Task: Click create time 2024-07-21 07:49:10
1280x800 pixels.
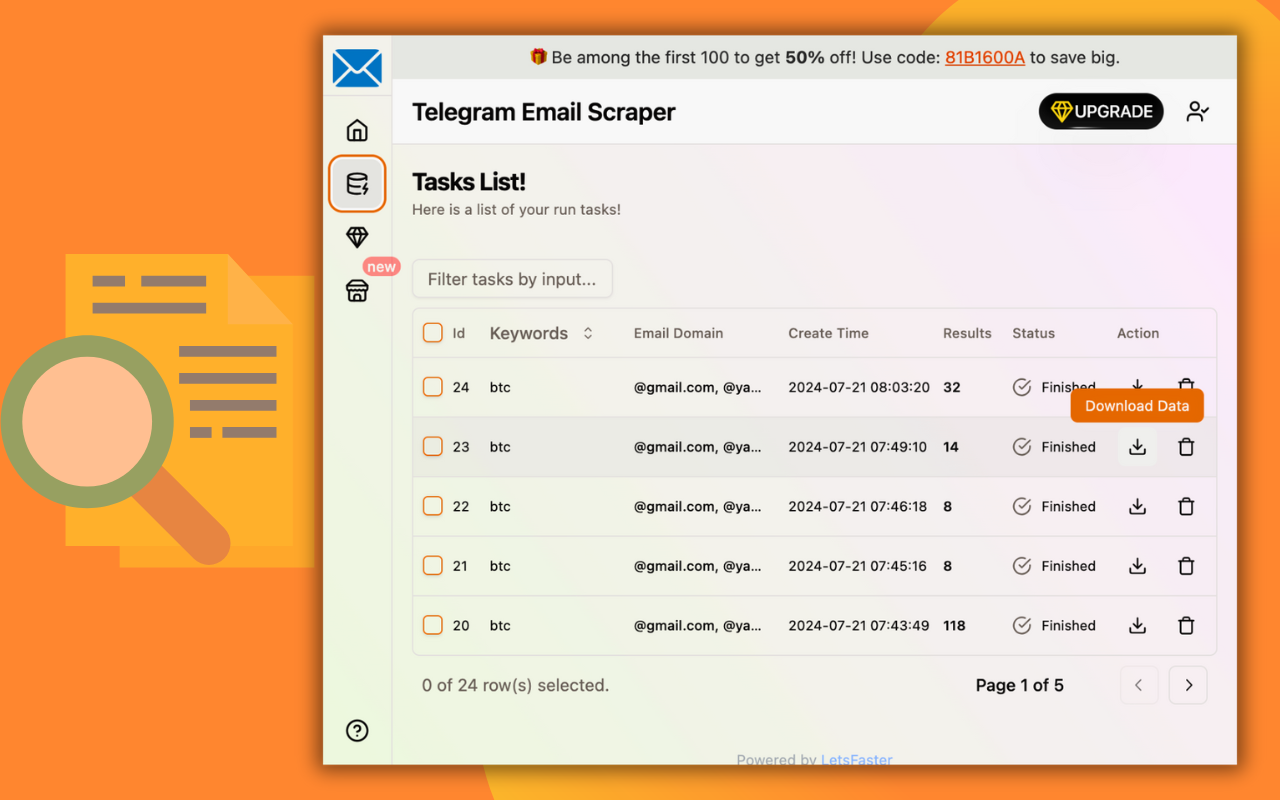Action: click(857, 447)
